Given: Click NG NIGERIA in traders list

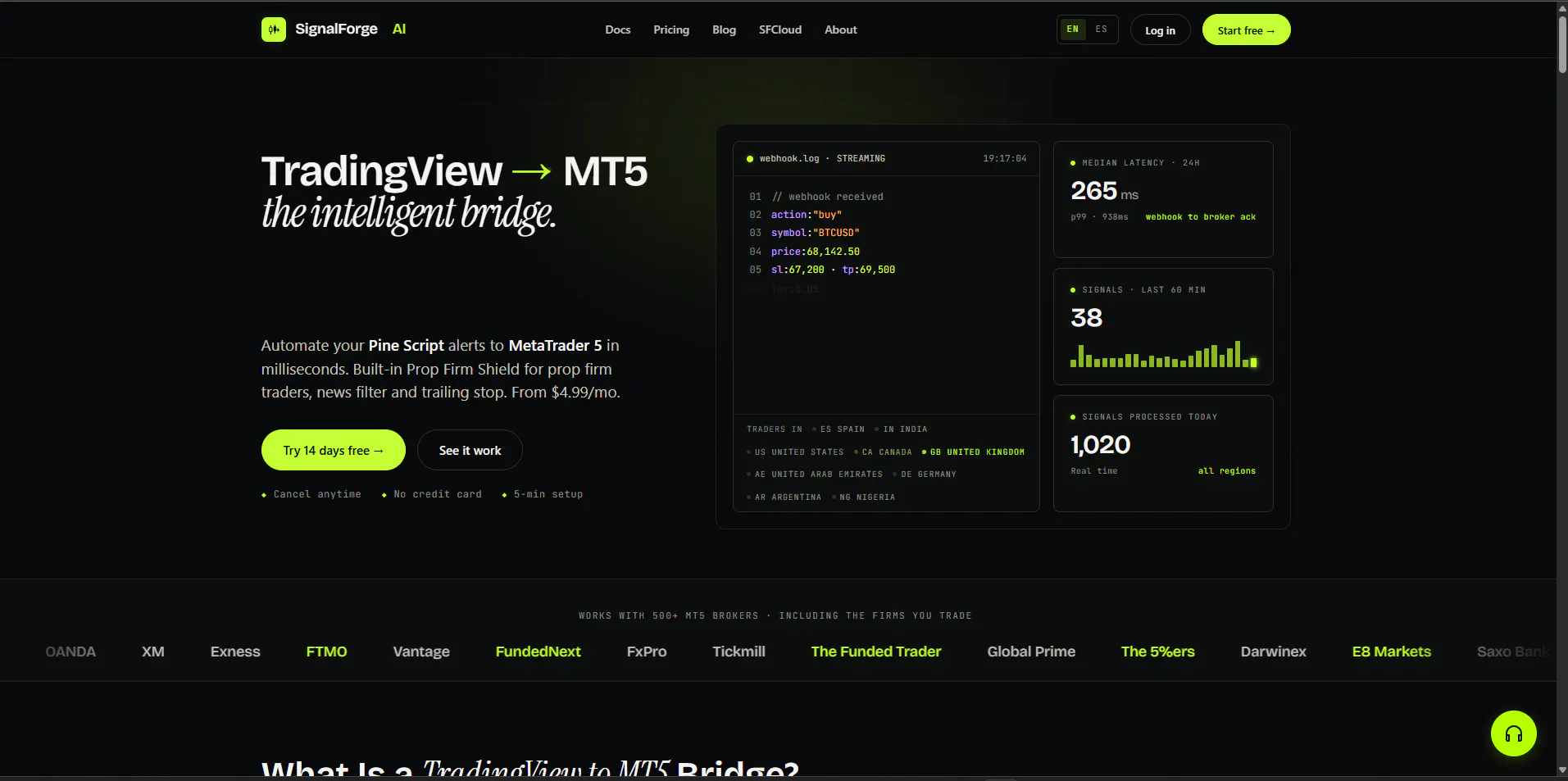Looking at the screenshot, I should 863,497.
